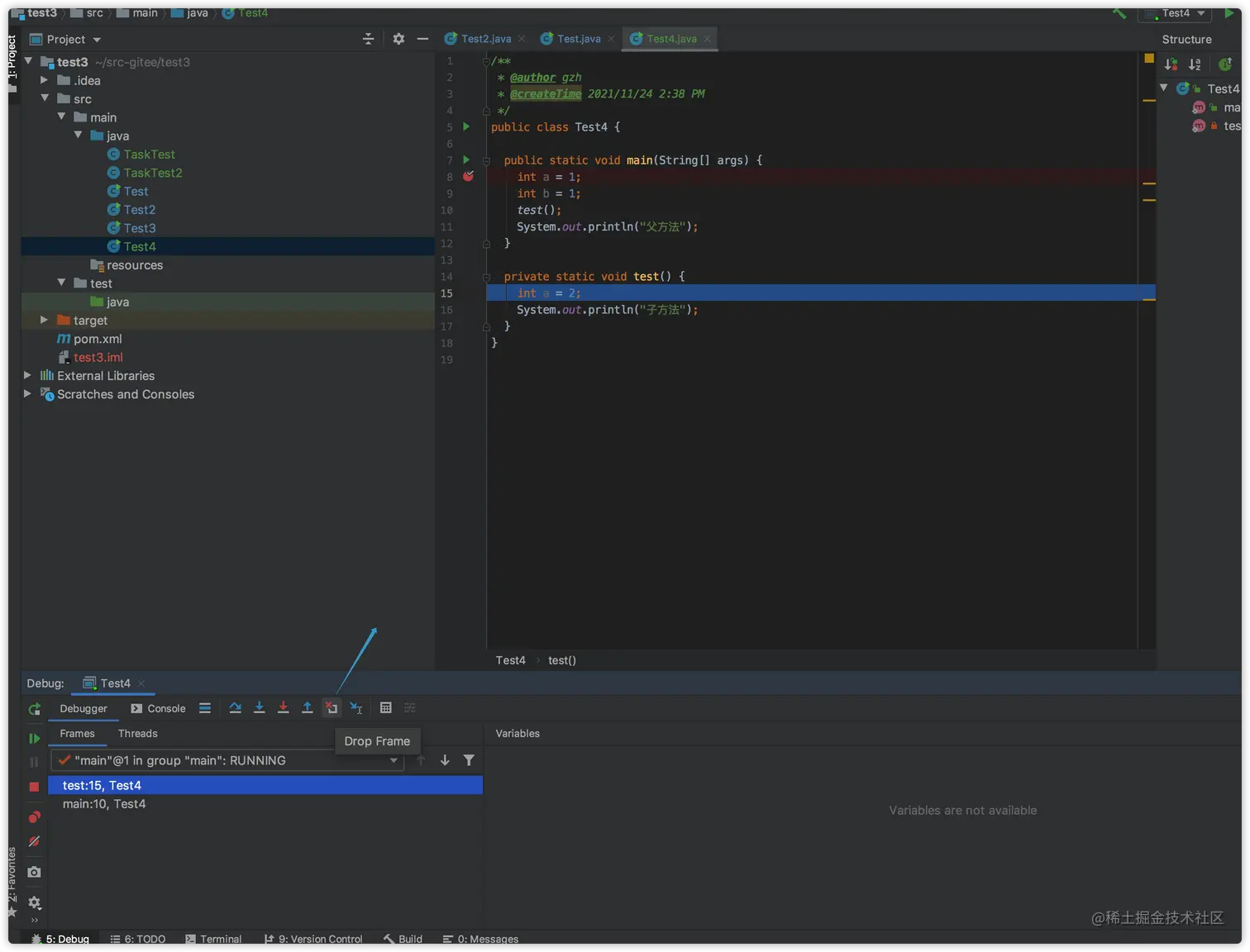Image resolution: width=1250 pixels, height=952 pixels.
Task: Open the 9: Version Control tool window
Action: coord(312,939)
